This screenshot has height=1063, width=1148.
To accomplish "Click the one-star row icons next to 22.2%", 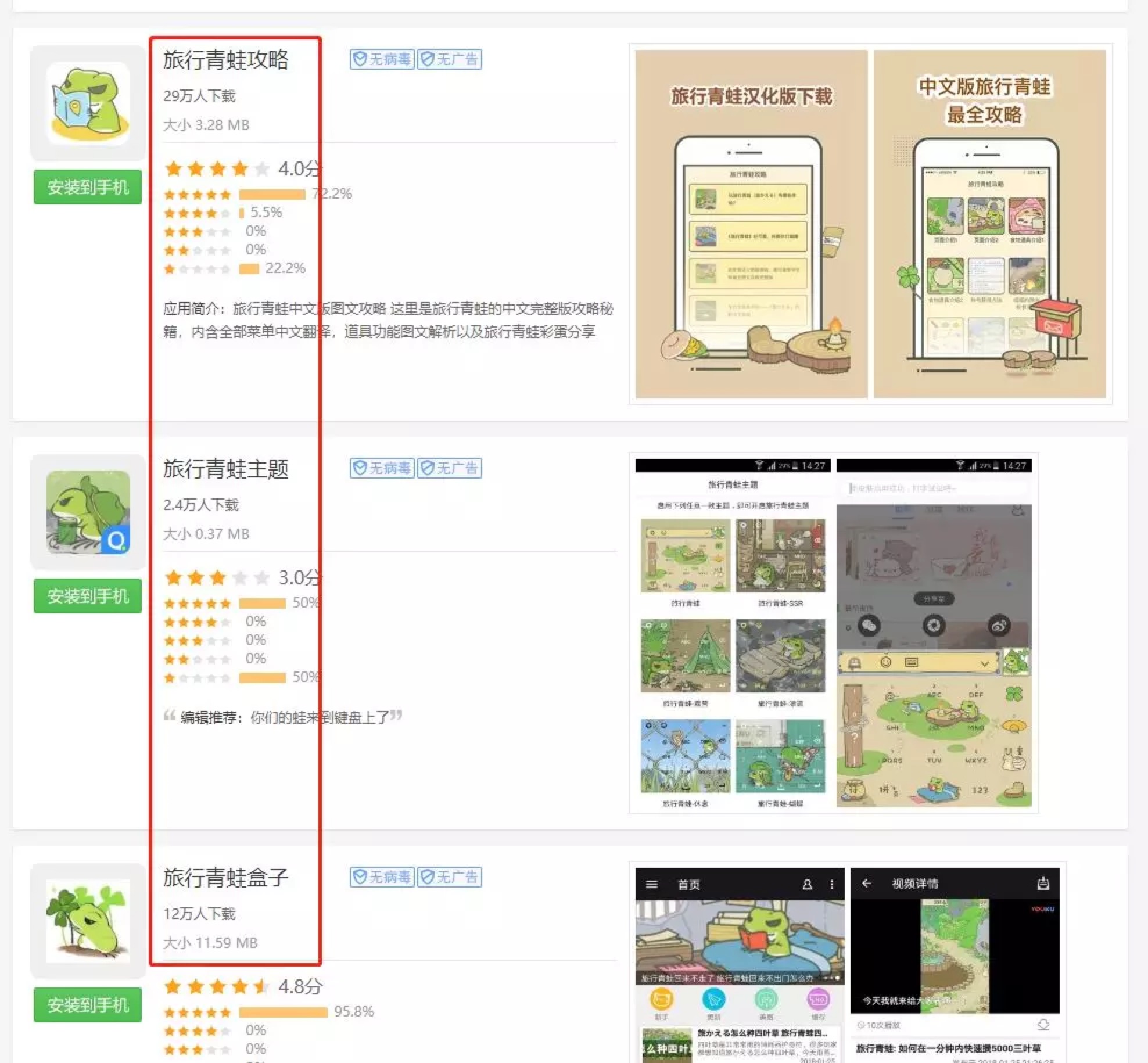I will tap(198, 269).
